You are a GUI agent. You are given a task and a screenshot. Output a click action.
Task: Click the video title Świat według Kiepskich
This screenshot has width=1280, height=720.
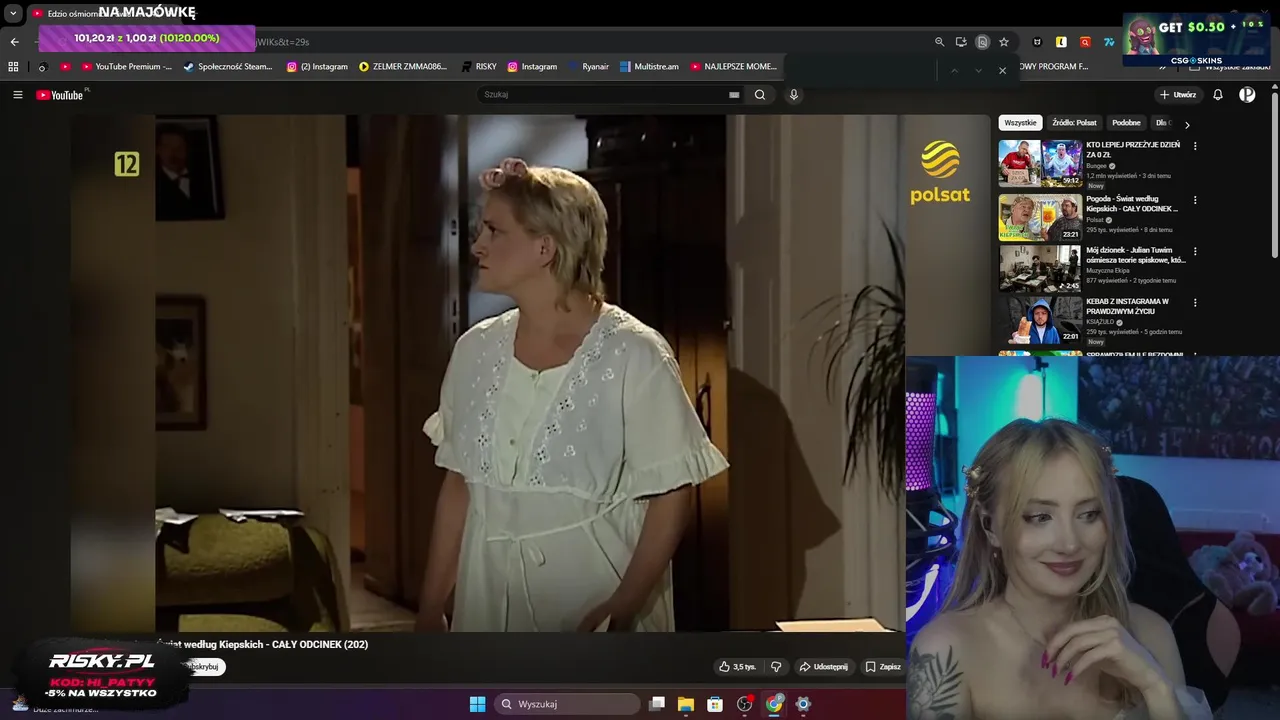click(x=262, y=645)
